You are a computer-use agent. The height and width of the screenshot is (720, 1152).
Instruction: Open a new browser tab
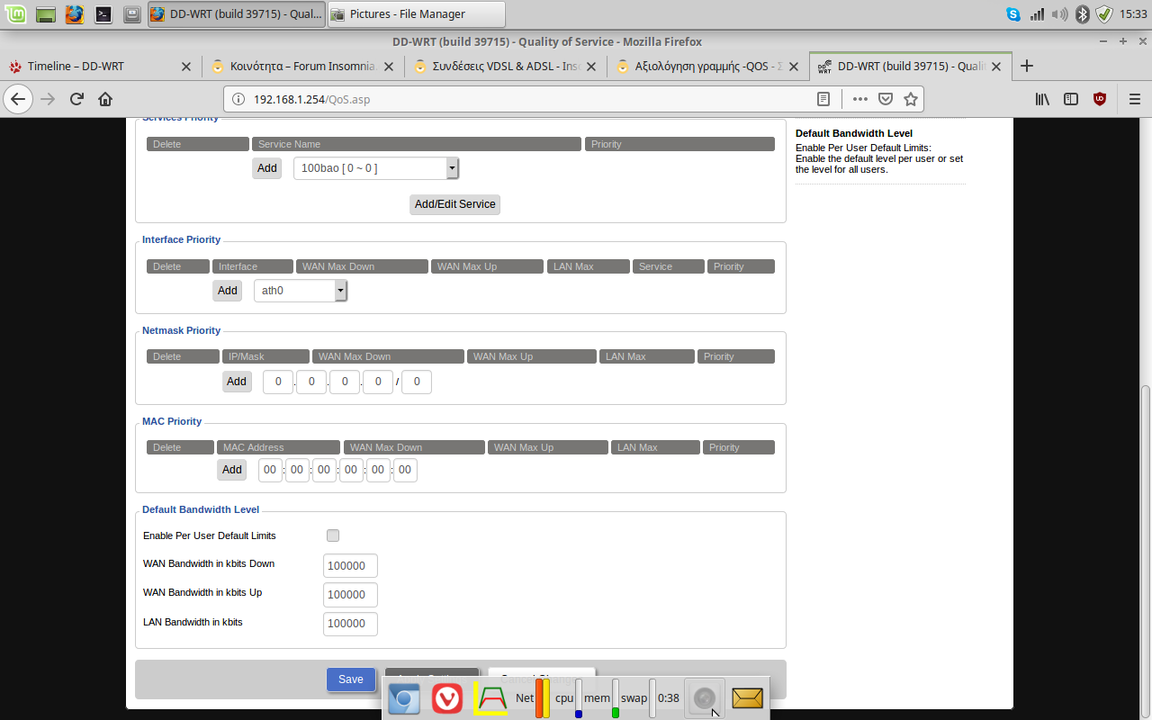click(1027, 66)
